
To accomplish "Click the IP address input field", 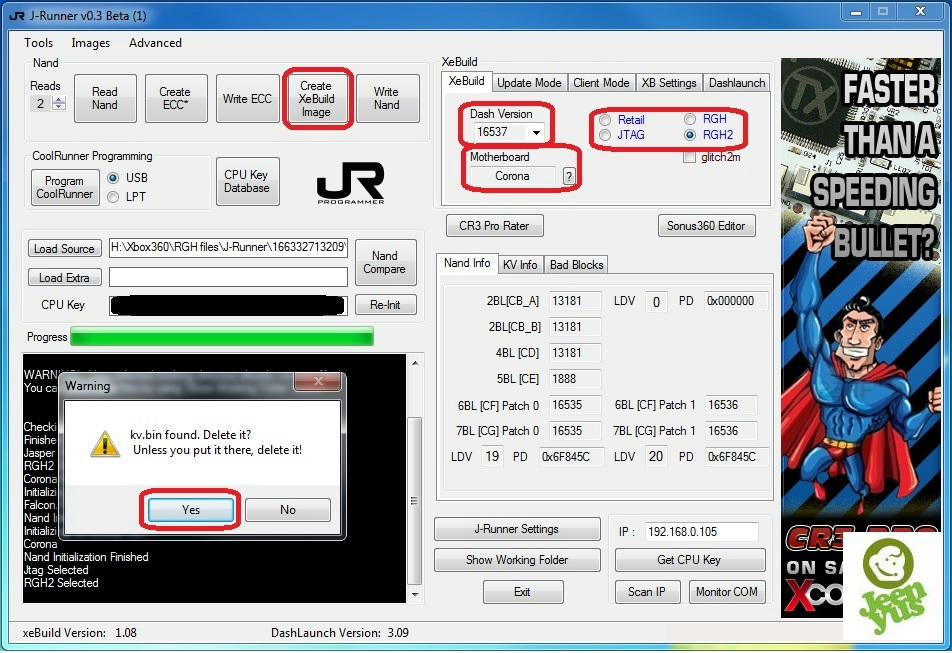I will coord(701,532).
